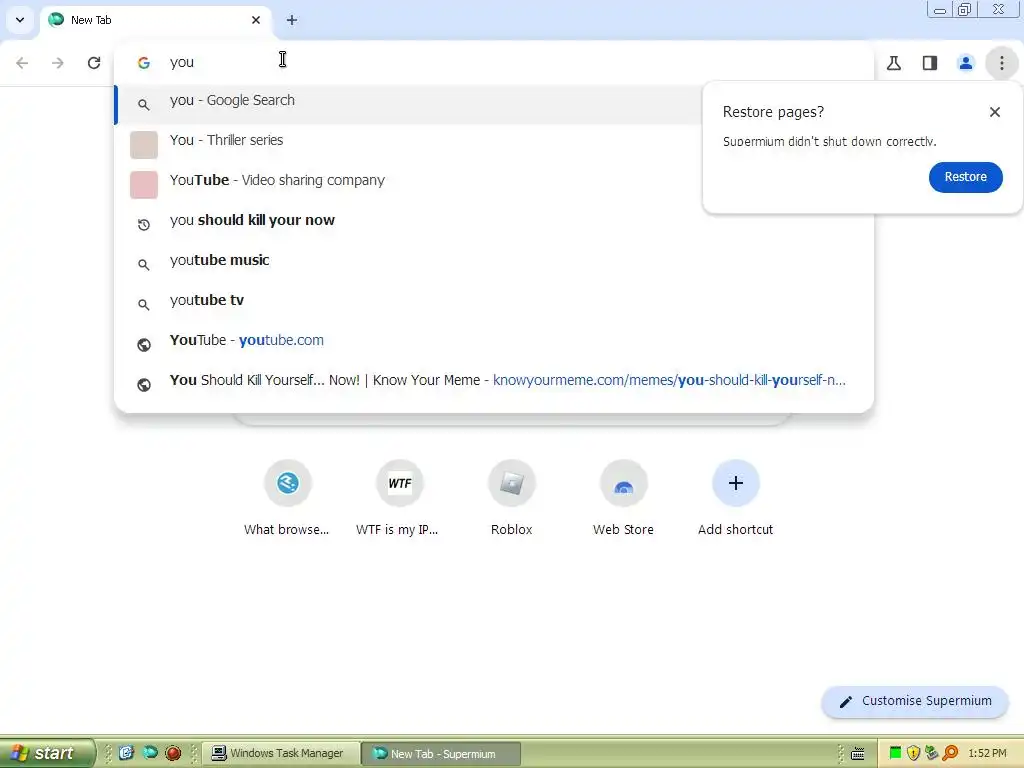Open the three-dot browser menu

(1002, 63)
